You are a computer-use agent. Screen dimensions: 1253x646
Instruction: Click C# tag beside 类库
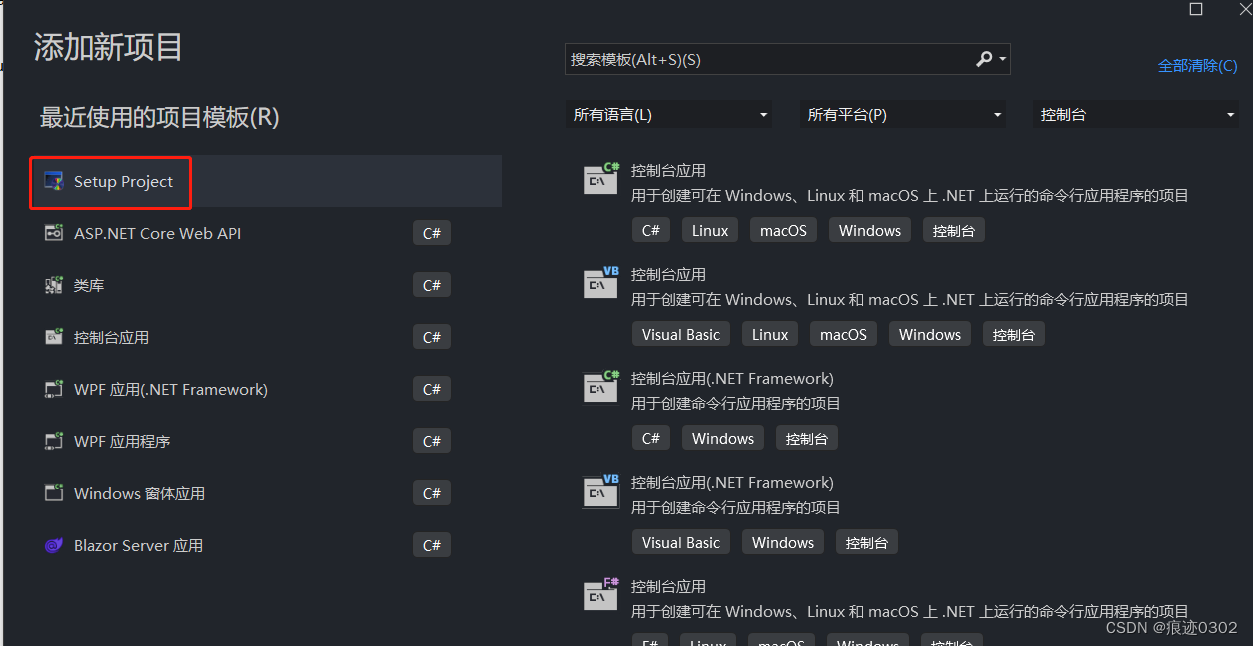click(432, 285)
